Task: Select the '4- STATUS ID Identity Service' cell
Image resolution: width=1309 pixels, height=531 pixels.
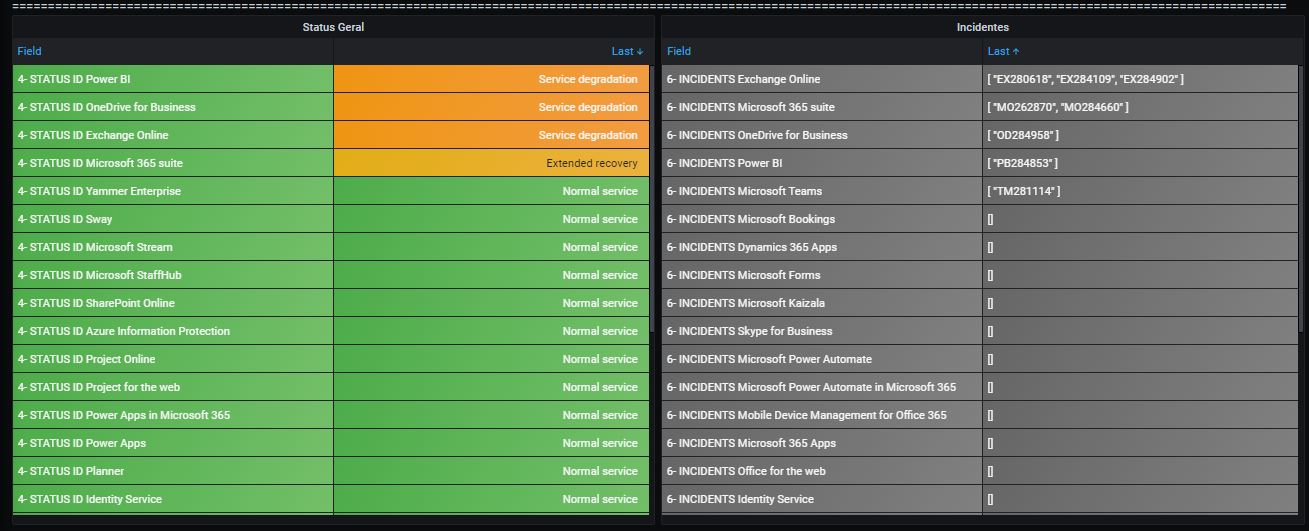Action: tap(173, 499)
